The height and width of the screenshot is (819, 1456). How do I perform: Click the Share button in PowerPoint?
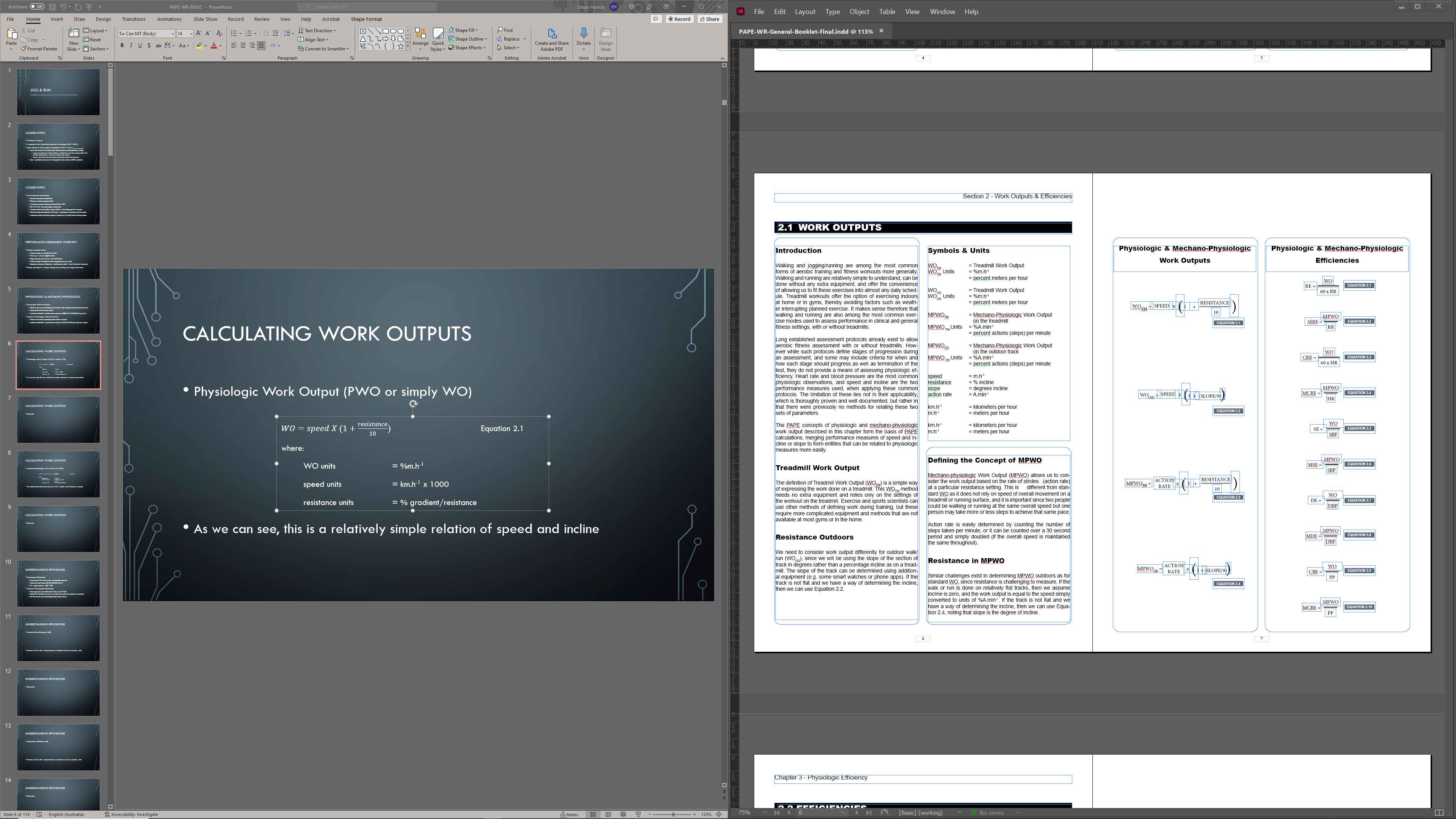tap(710, 19)
